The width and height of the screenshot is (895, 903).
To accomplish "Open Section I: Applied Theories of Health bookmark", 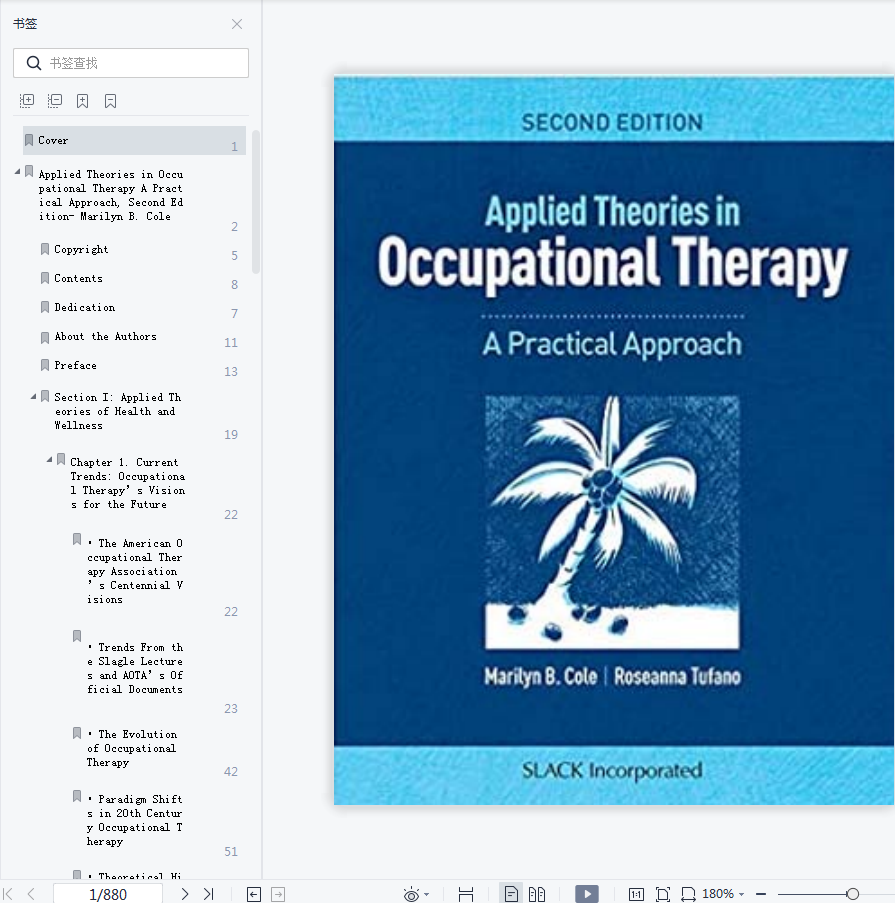I will pos(118,411).
